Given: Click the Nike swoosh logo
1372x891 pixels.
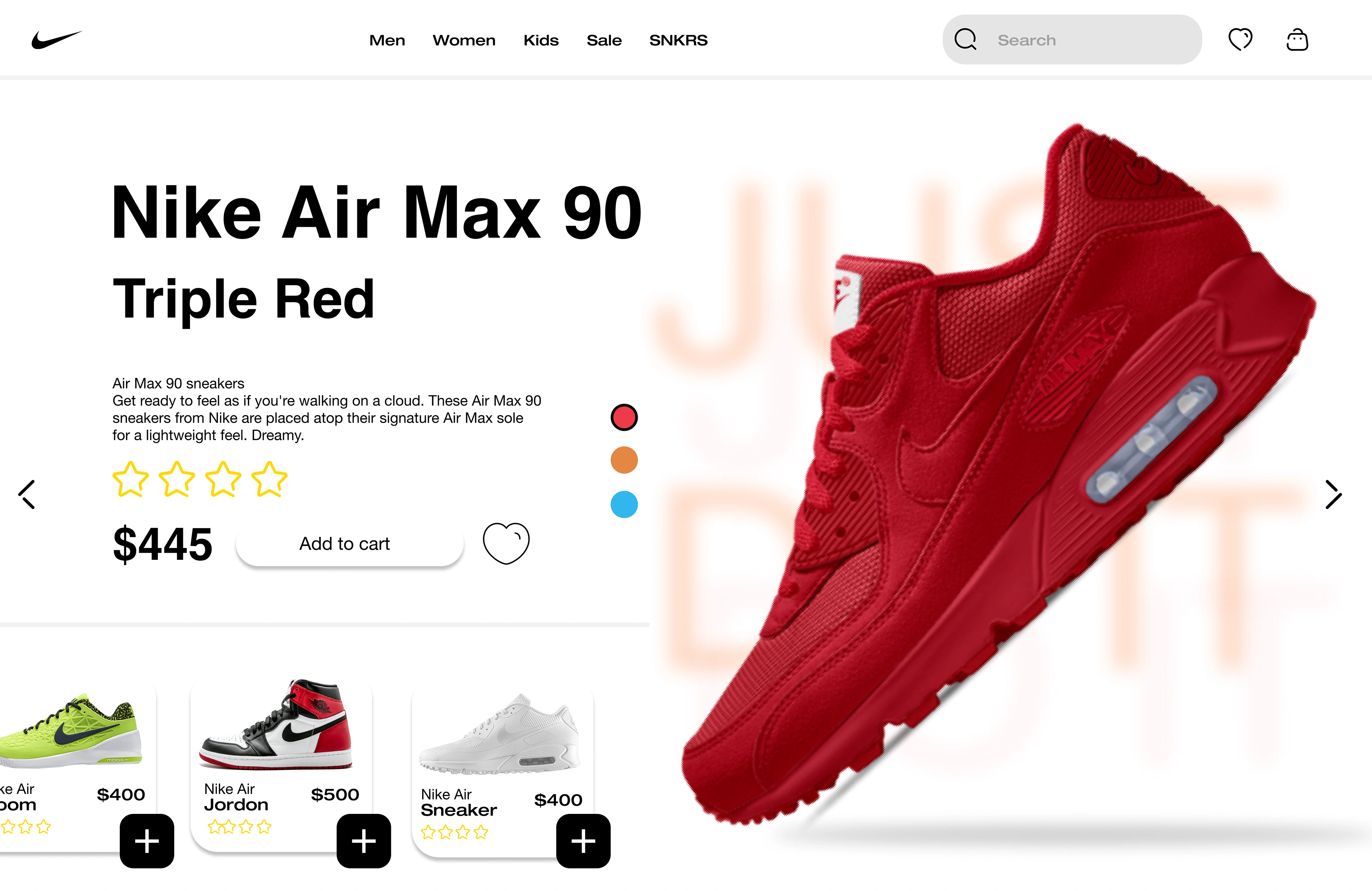Looking at the screenshot, I should (x=56, y=40).
